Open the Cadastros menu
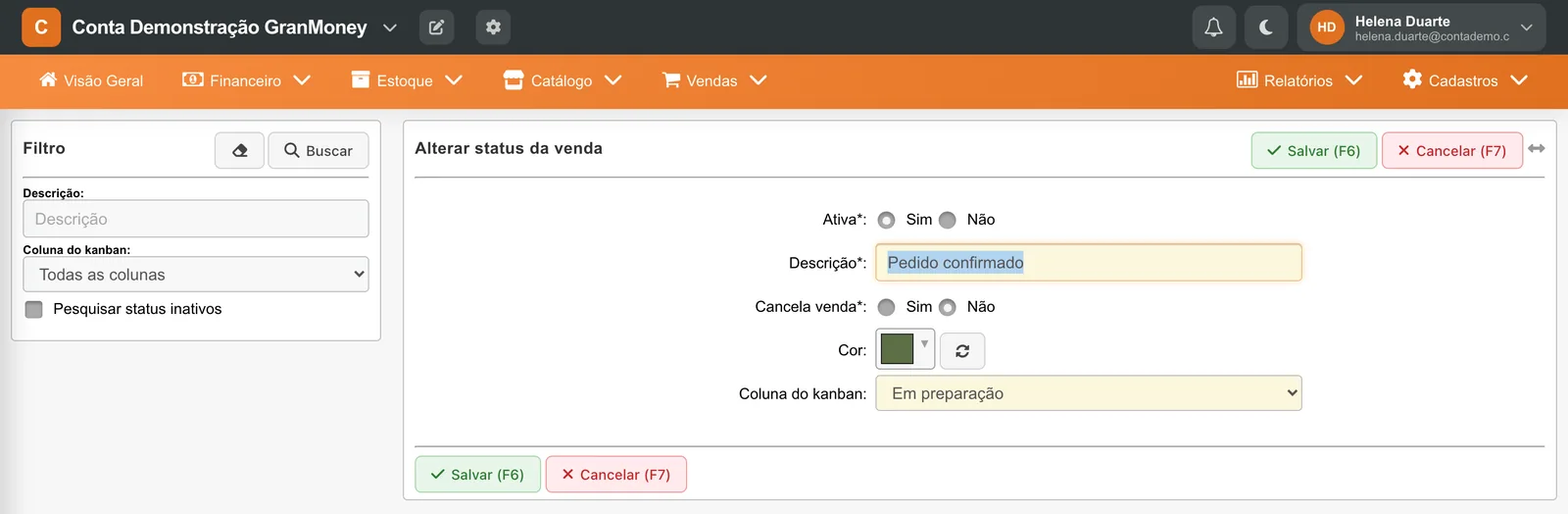 click(x=1465, y=80)
